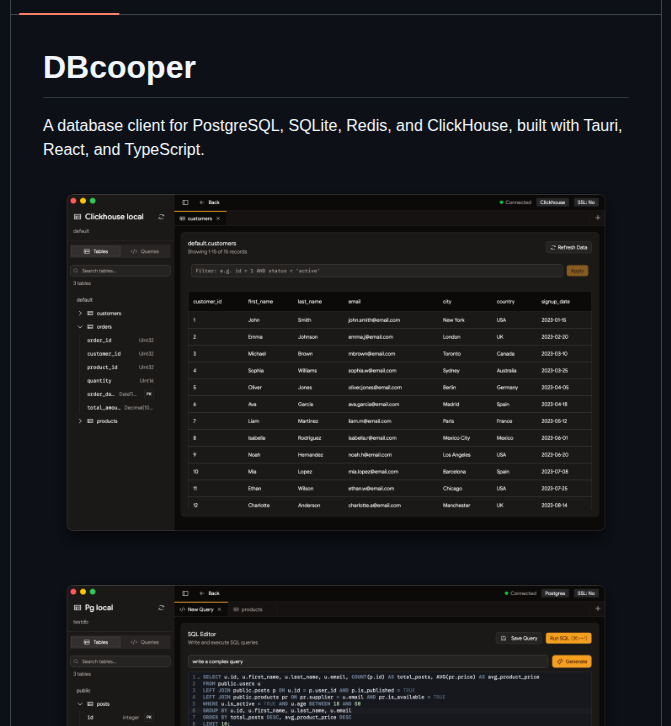Close the customers tab
The image size is (671, 726).
click(218, 219)
